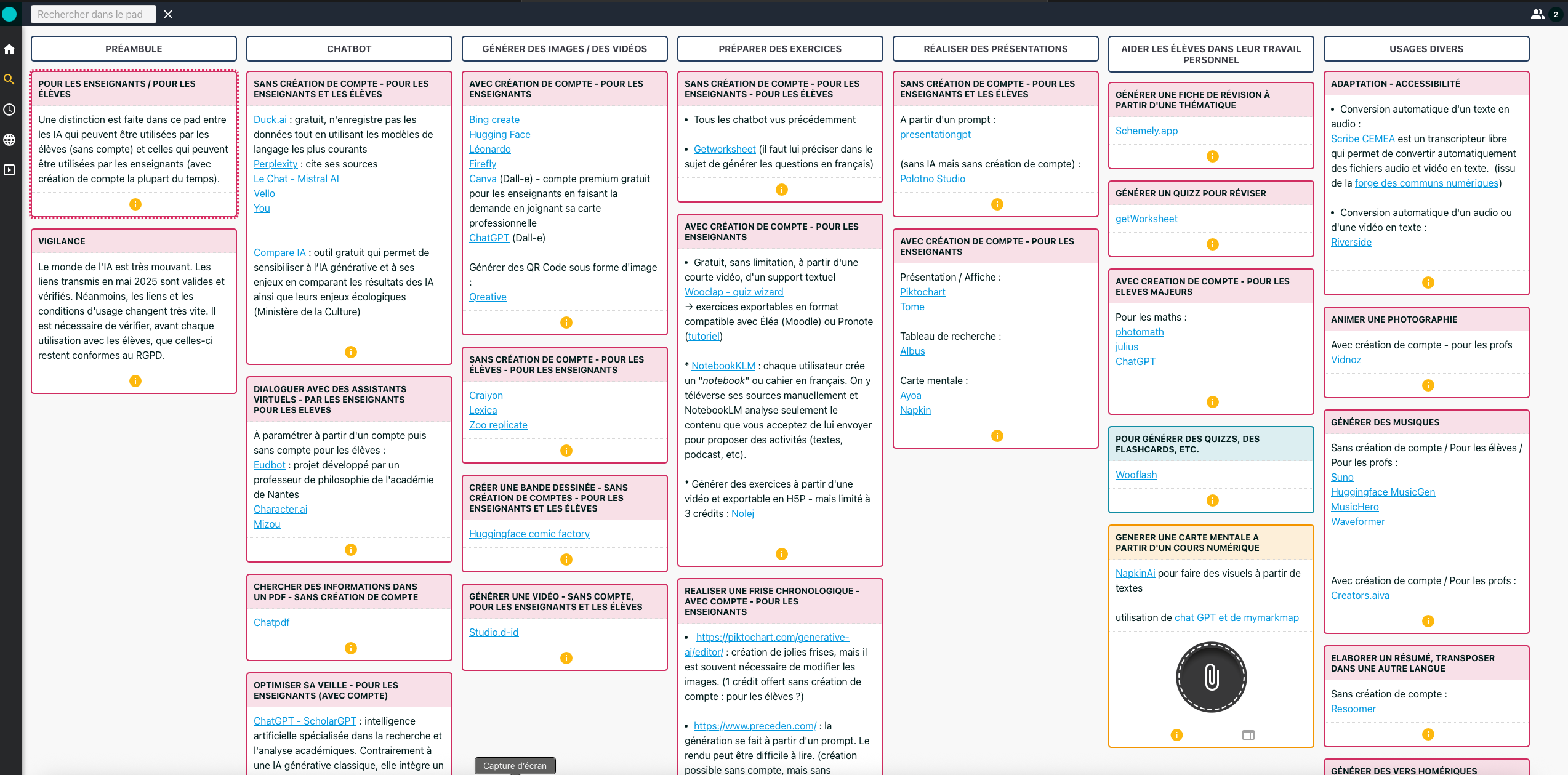The width and height of the screenshot is (1568, 775).
Task: Open the Piktochart link
Action: tap(923, 292)
